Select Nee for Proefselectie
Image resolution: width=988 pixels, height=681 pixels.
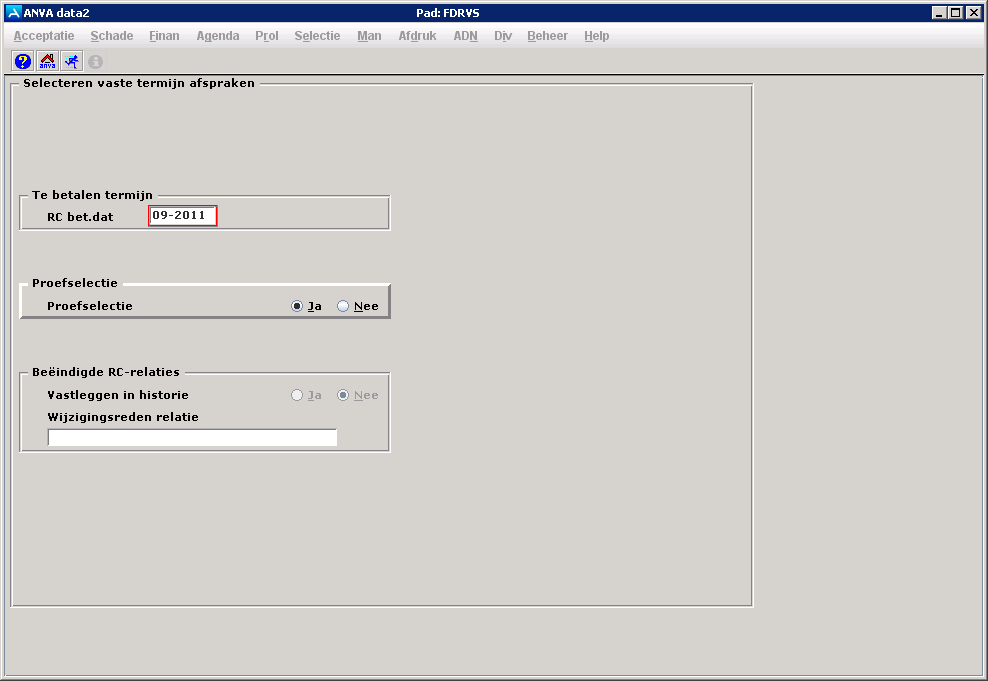(x=343, y=306)
